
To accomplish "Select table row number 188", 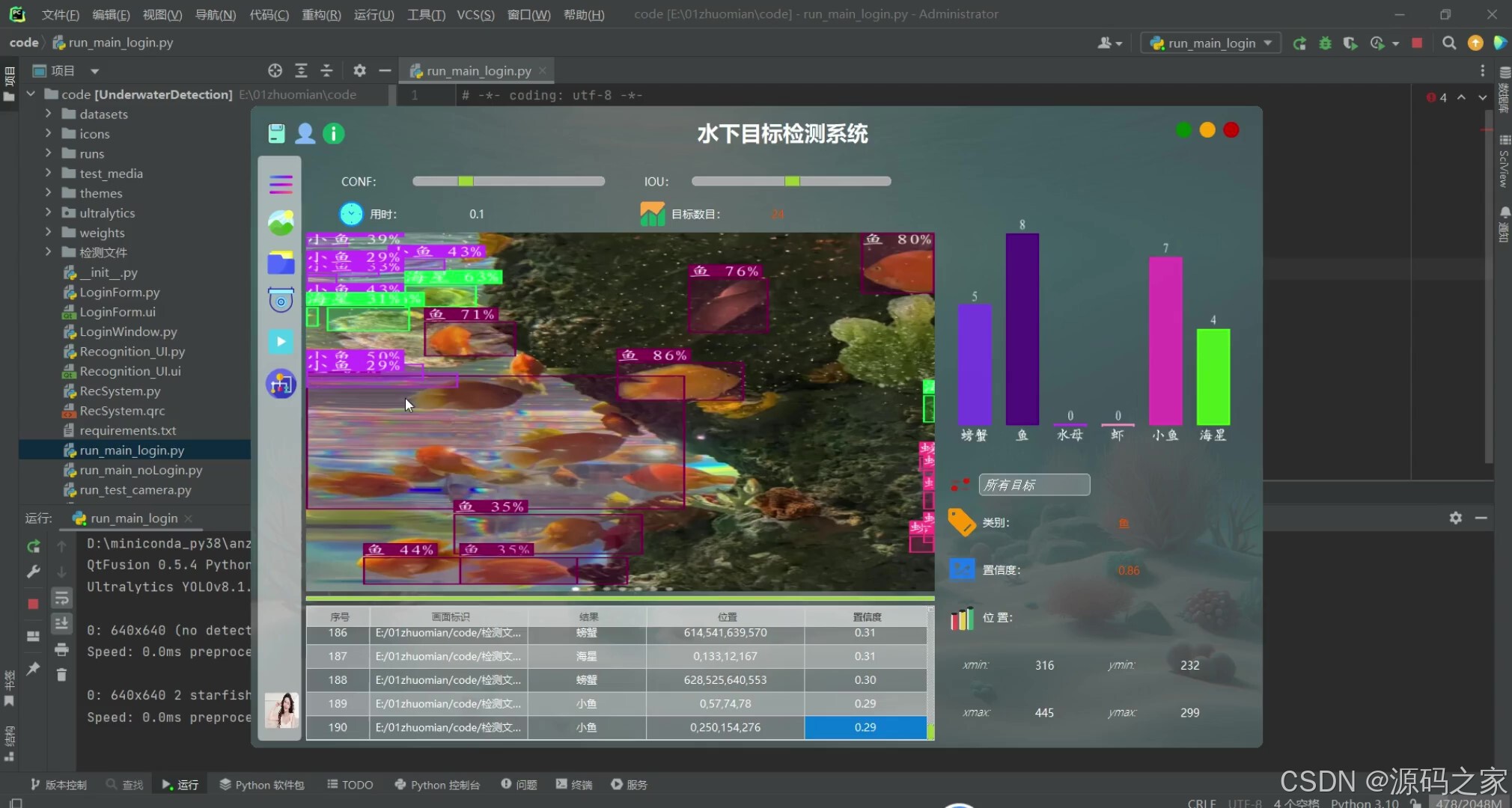I will [338, 680].
